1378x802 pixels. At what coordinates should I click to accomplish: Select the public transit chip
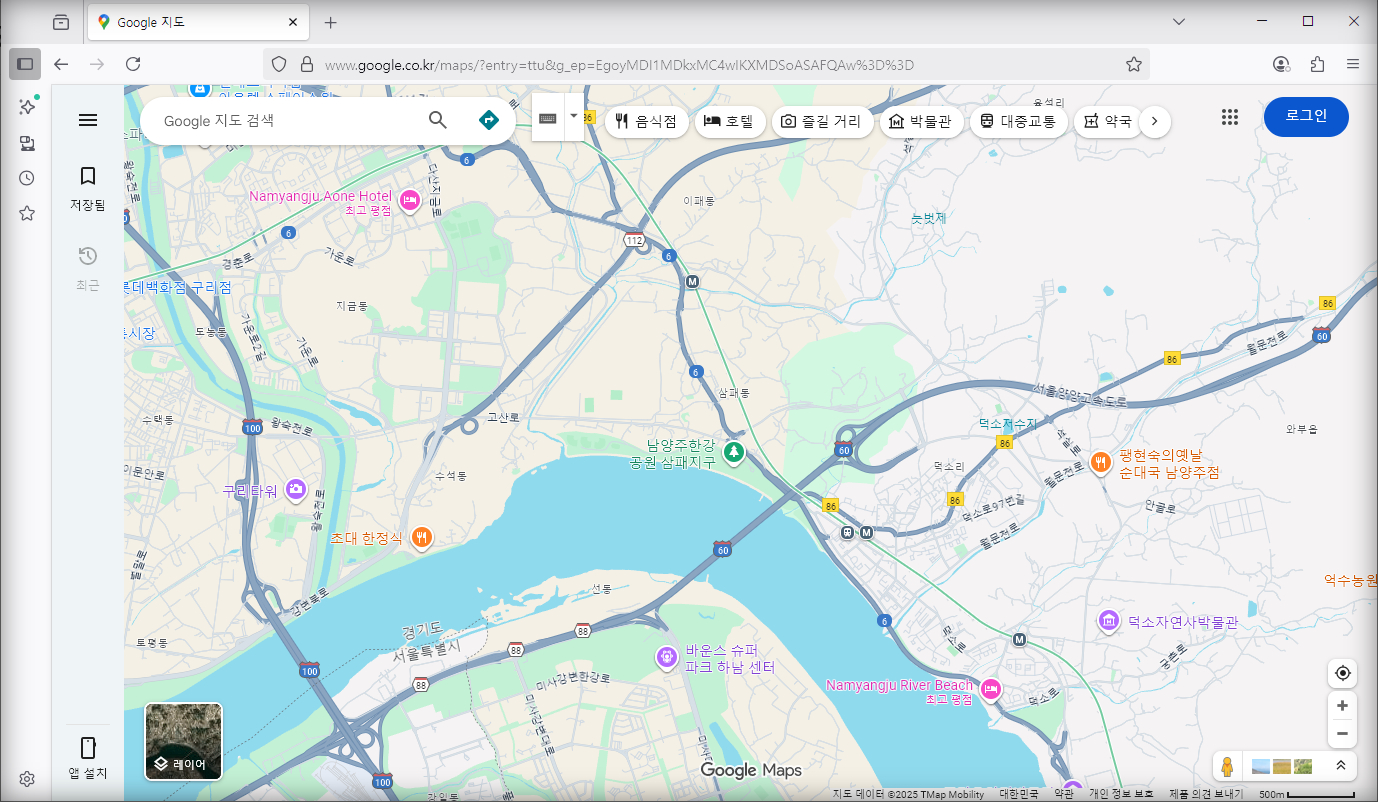[1018, 121]
